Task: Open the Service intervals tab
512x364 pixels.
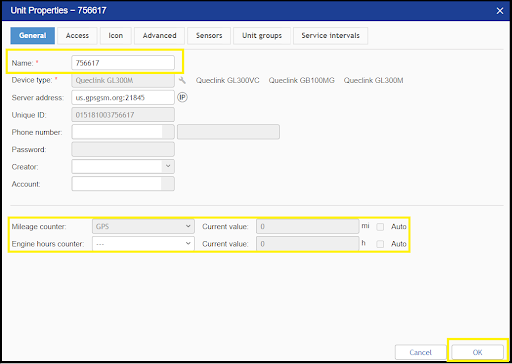Action: (x=330, y=36)
